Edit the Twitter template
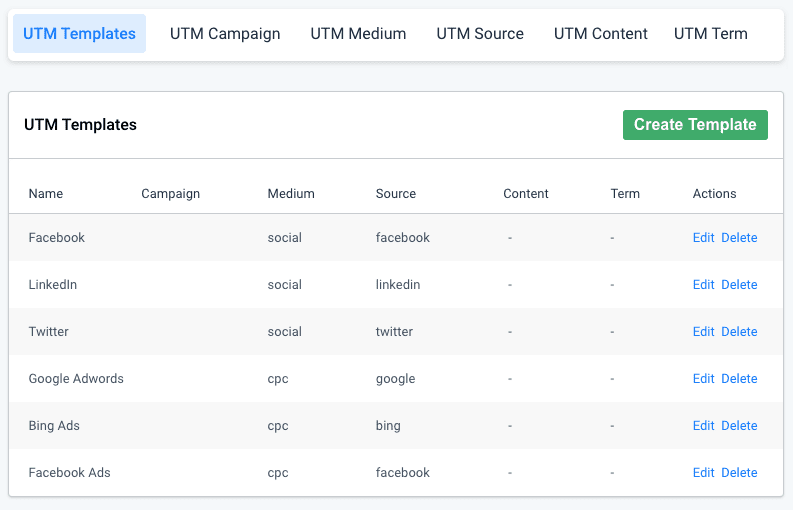 (703, 332)
